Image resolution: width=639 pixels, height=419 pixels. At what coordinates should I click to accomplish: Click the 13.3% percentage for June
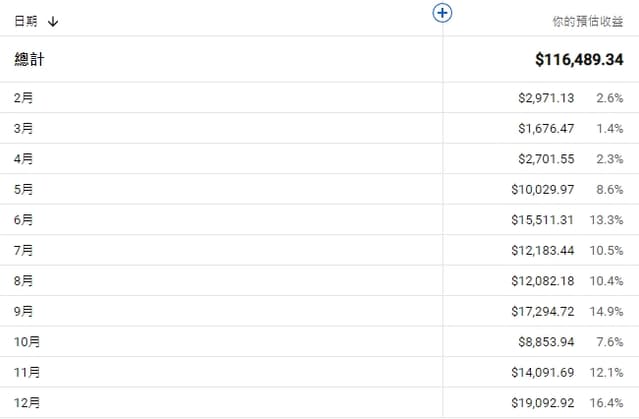point(608,219)
